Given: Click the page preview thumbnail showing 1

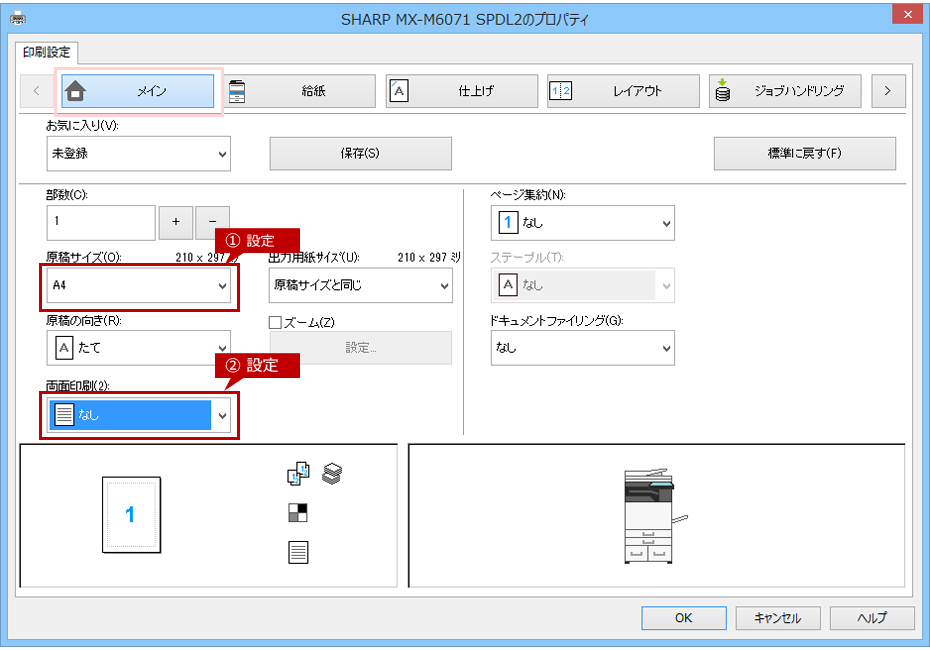Looking at the screenshot, I should pos(131,515).
